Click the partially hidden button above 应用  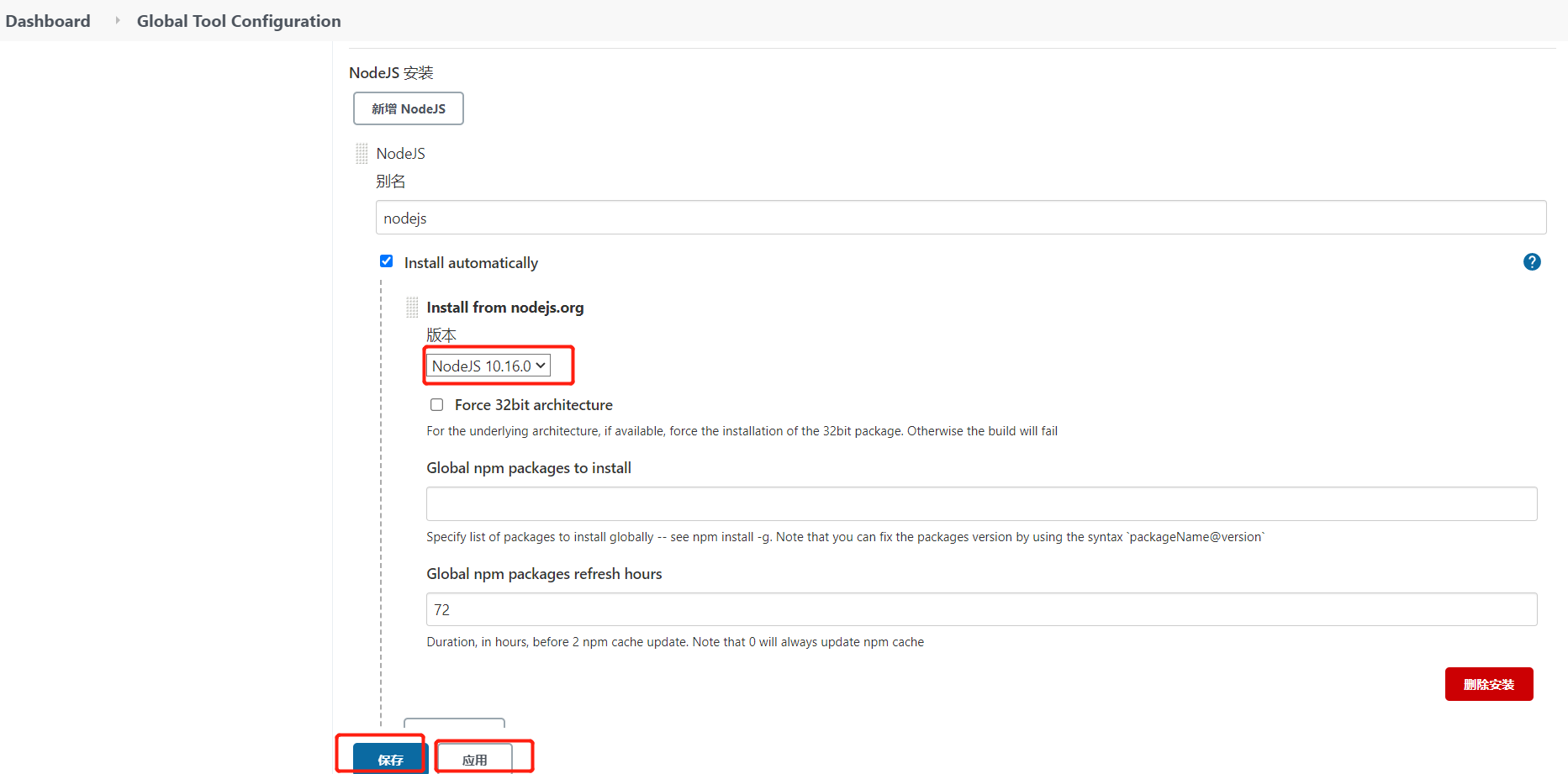454,724
